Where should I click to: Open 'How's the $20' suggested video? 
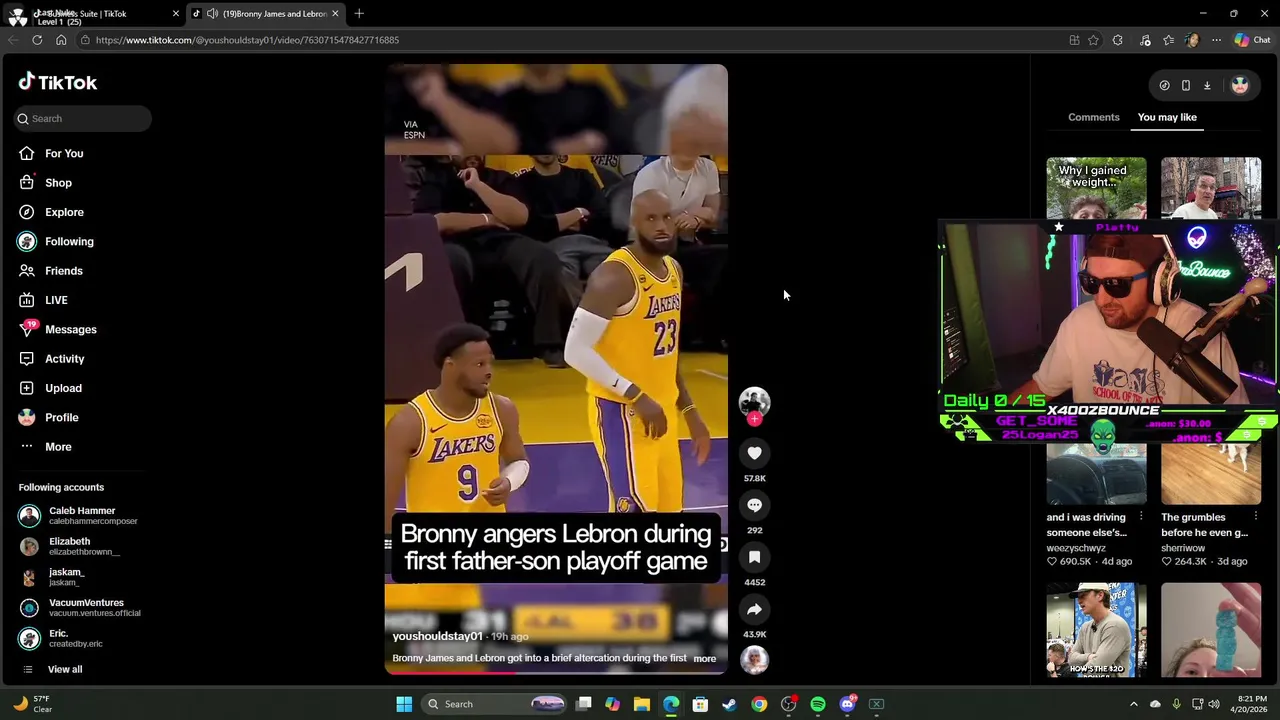pyautogui.click(x=1096, y=630)
